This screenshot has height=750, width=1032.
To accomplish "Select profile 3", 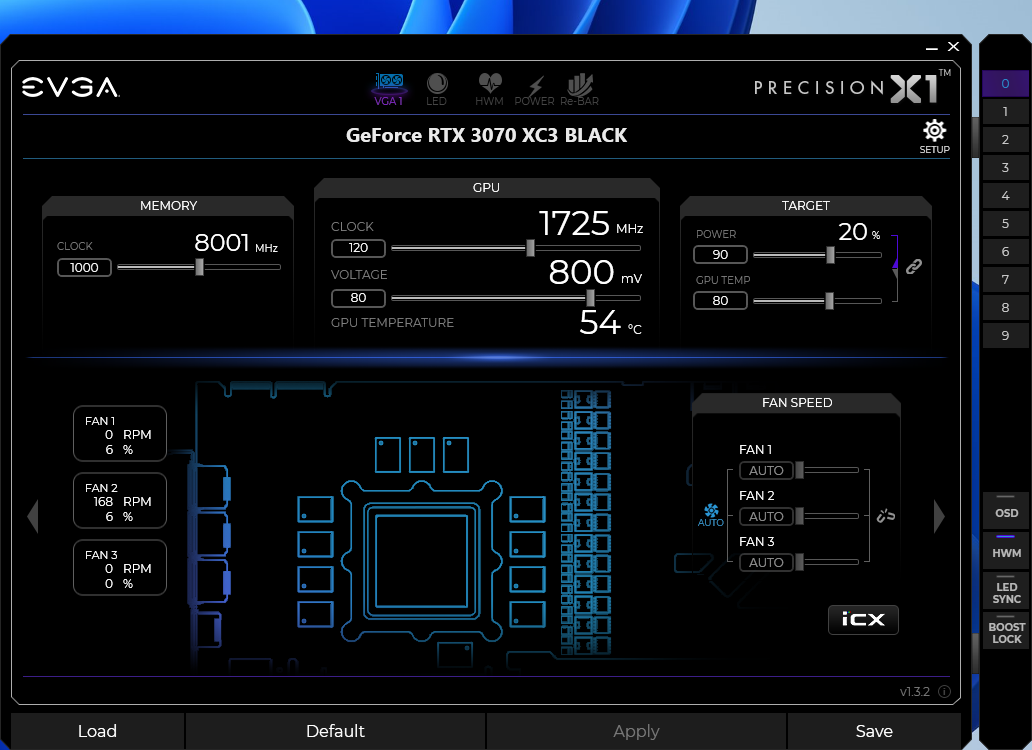I will (x=1005, y=167).
